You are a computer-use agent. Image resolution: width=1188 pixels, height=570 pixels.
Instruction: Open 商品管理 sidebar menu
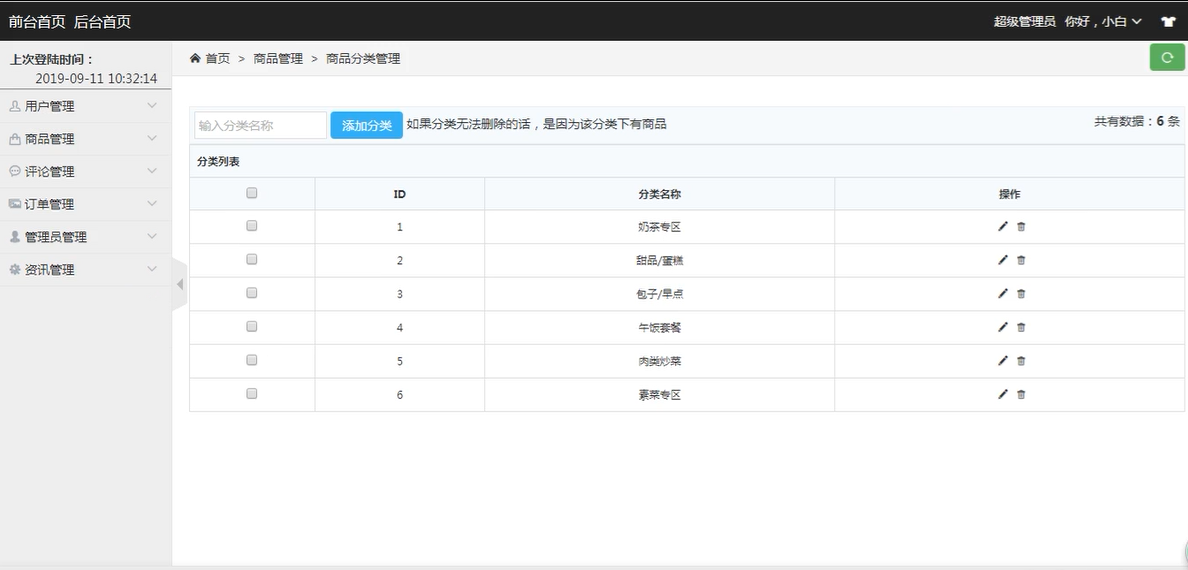click(85, 139)
